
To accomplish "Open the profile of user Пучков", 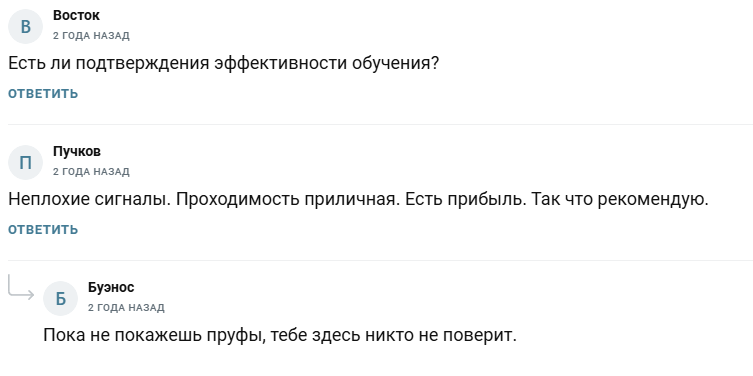I will pos(77,151).
